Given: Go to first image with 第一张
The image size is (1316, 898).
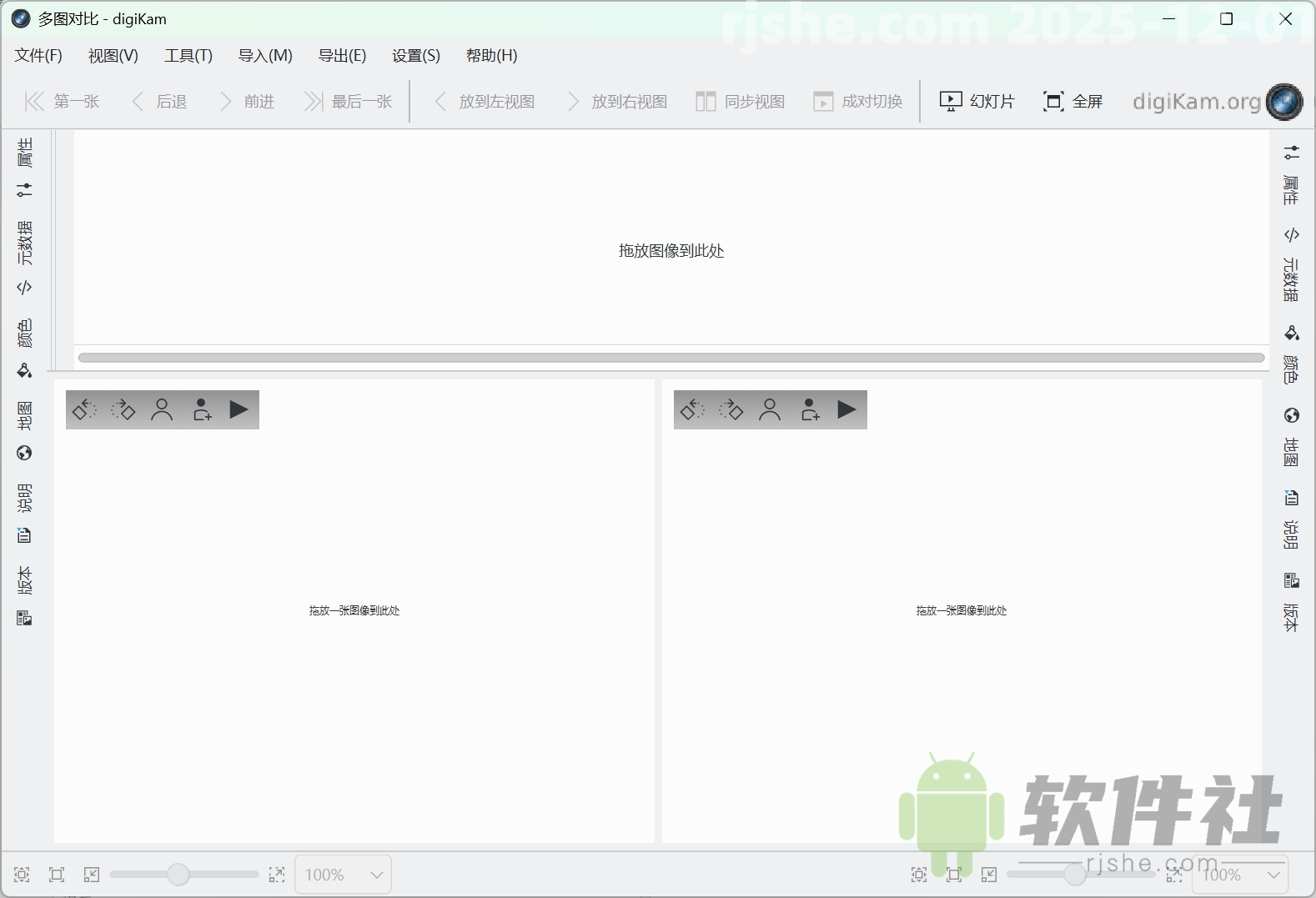Looking at the screenshot, I should point(62,102).
